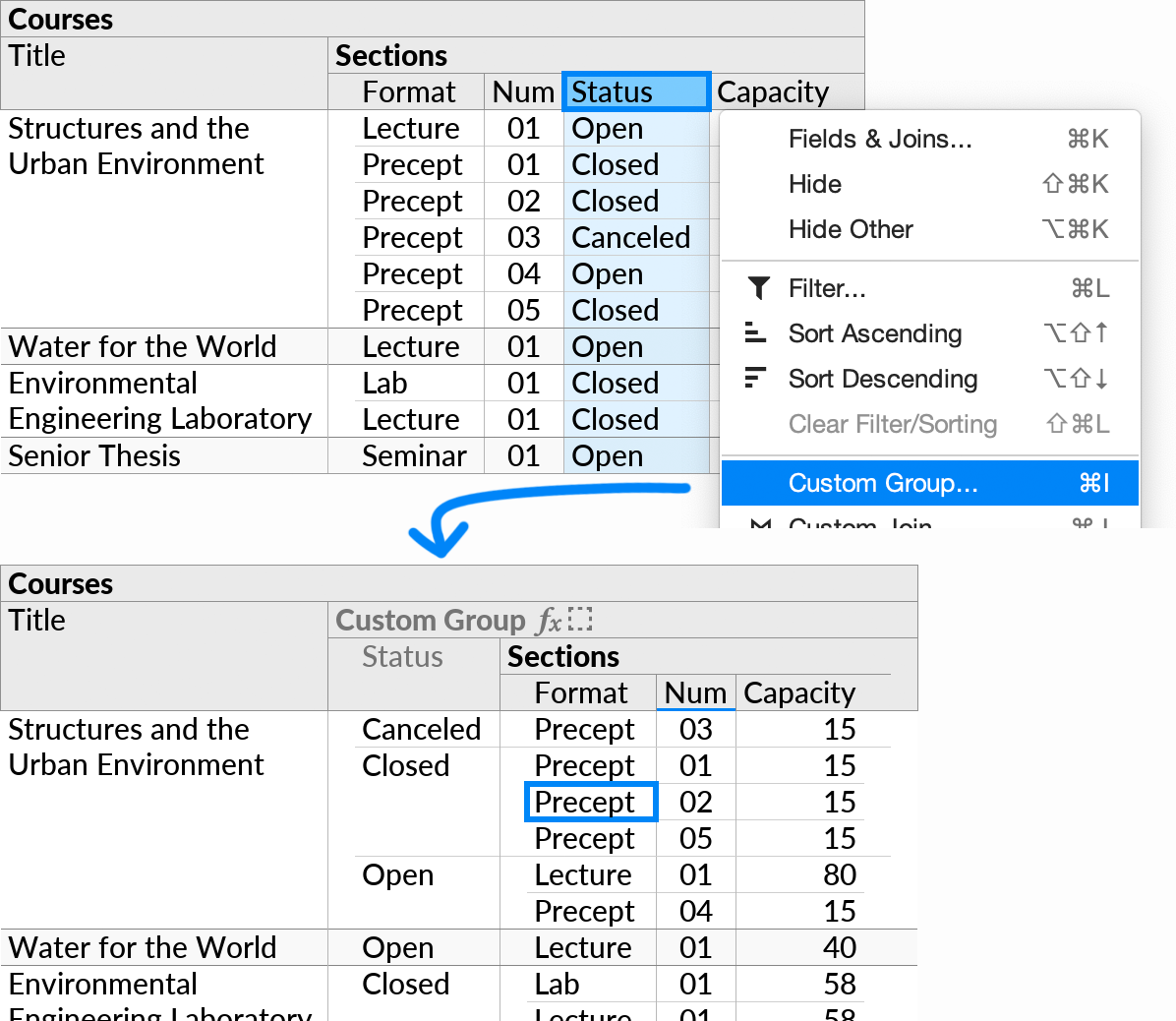Viewport: 1176px width, 1021px height.
Task: Select 'Filter...' from the context menu
Action: [x=827, y=288]
